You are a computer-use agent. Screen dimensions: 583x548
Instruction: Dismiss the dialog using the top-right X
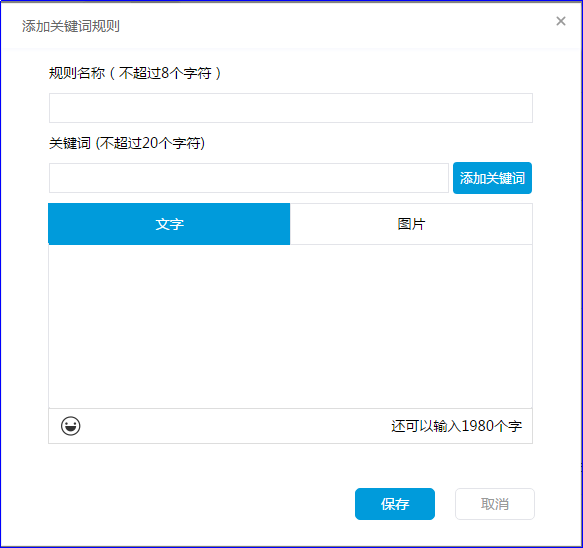pos(561,21)
